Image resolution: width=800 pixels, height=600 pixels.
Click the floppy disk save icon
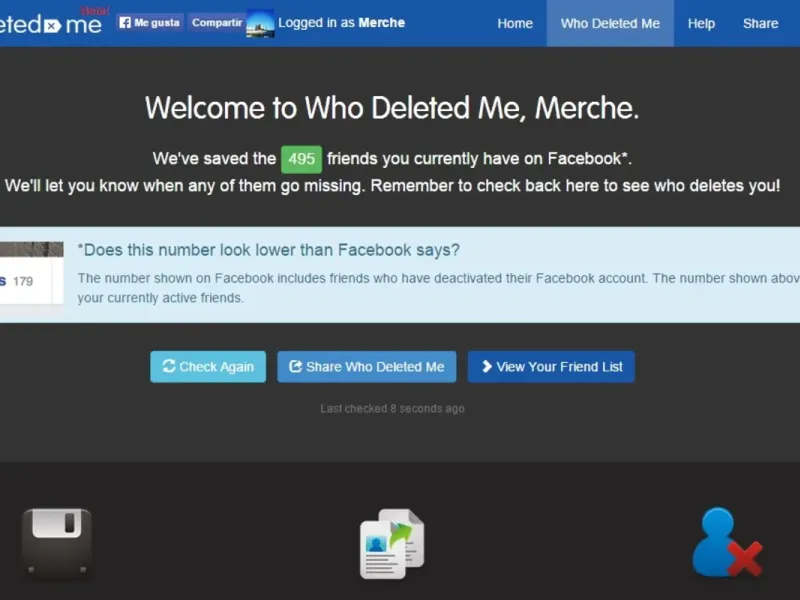[x=57, y=543]
